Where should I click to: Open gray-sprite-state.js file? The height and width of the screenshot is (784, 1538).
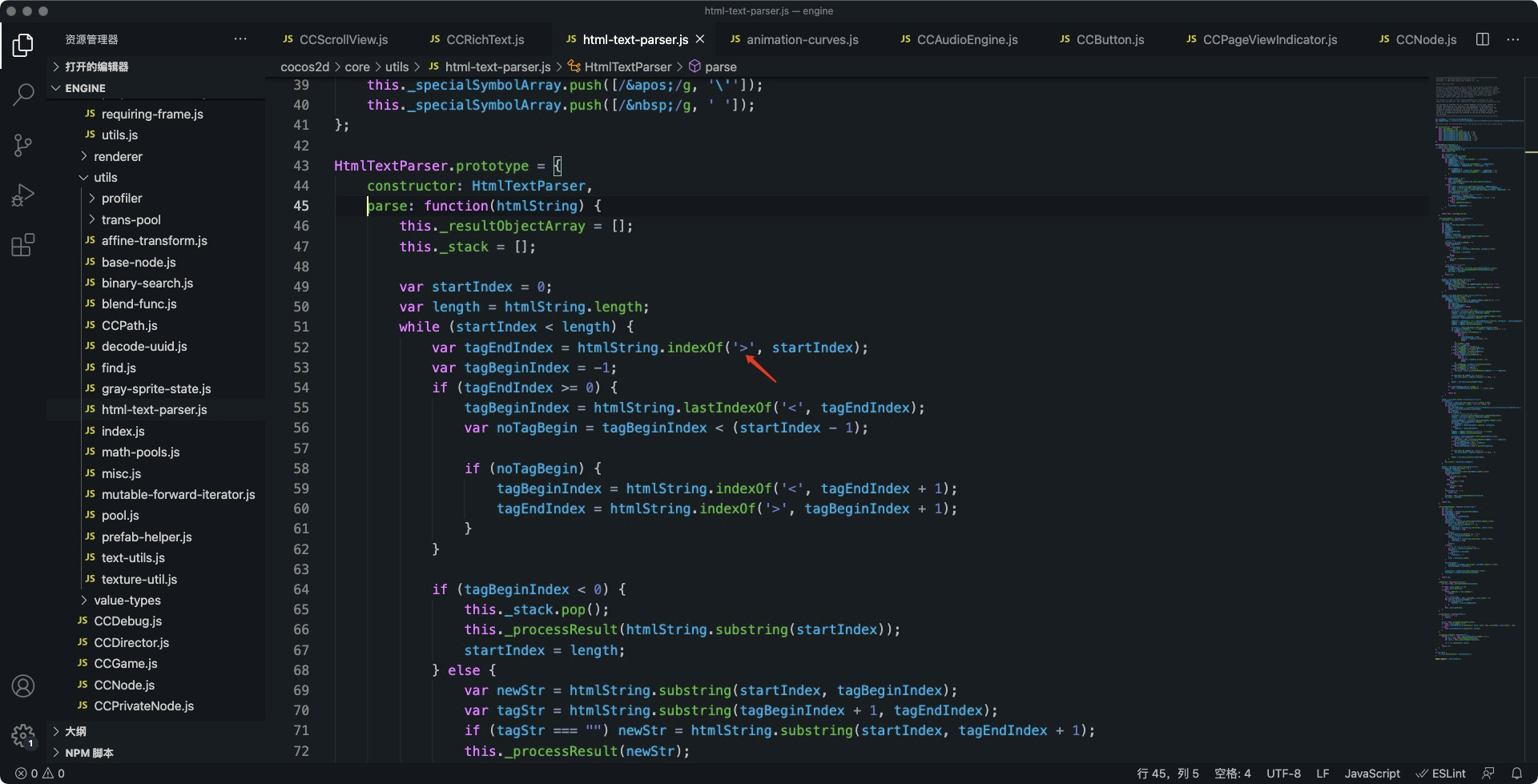tap(155, 388)
